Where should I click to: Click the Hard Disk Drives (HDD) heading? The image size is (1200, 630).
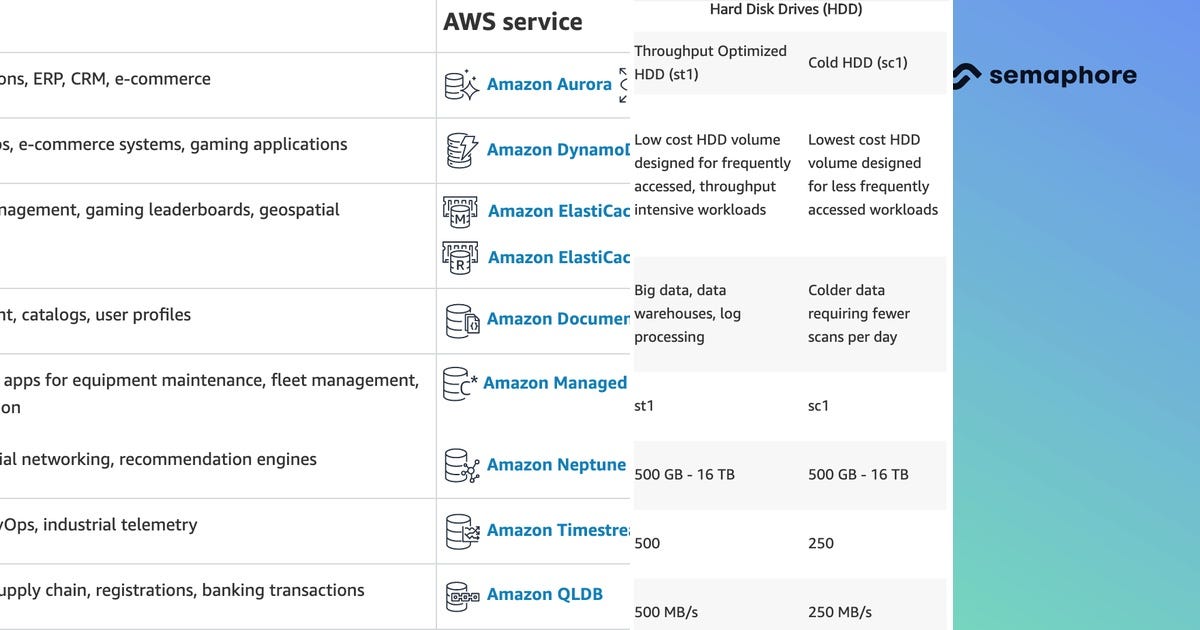786,10
